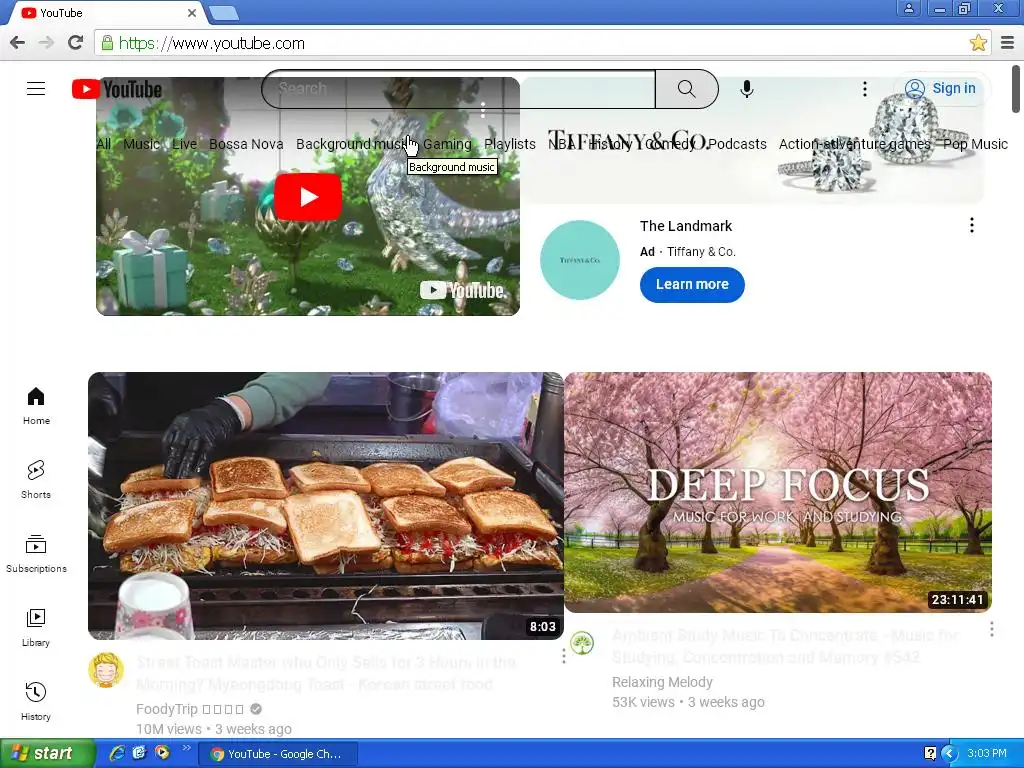Select the Bossa Nova filter chip
This screenshot has width=1024, height=768.
click(246, 144)
